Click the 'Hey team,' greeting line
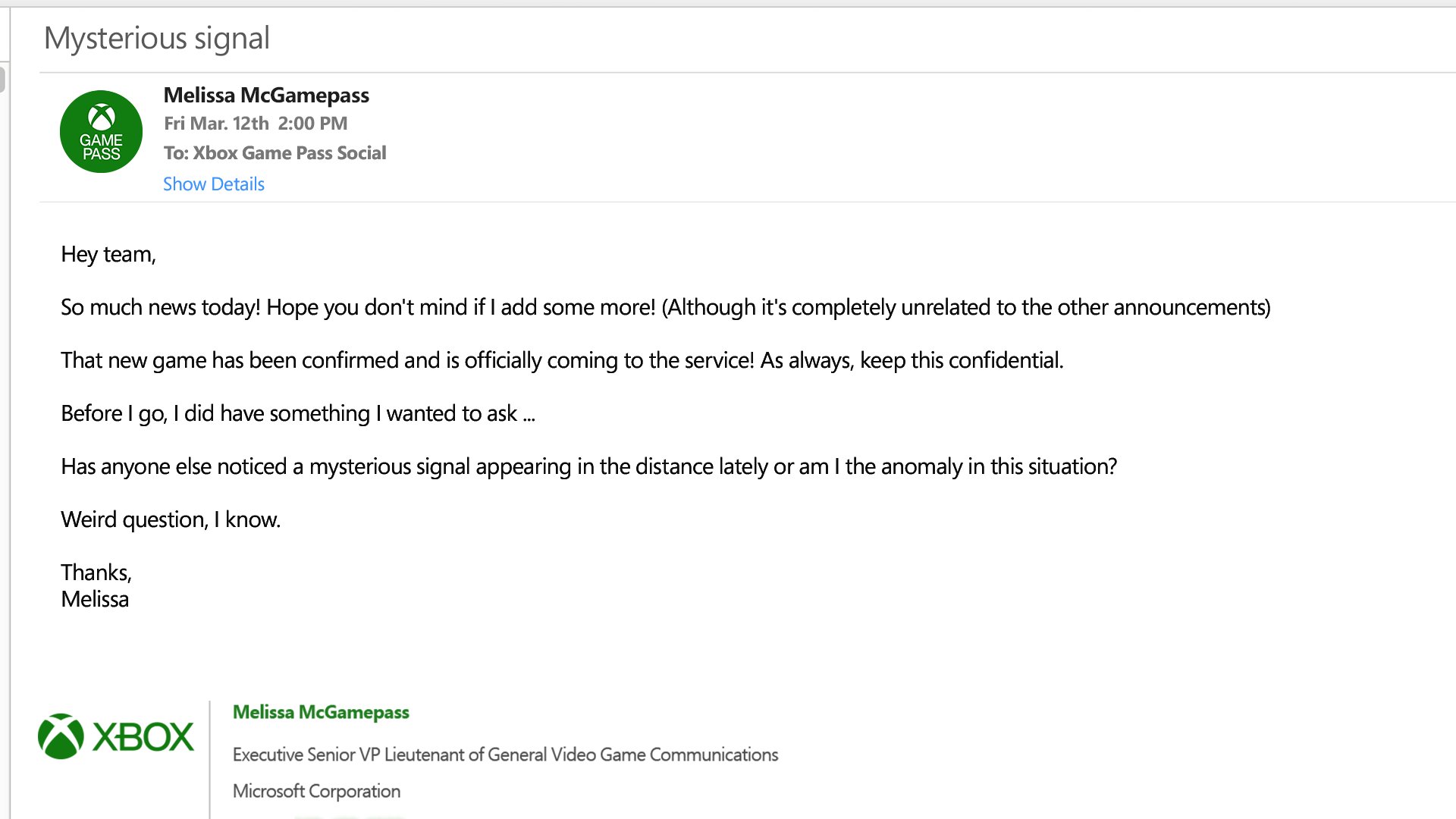 pyautogui.click(x=108, y=255)
